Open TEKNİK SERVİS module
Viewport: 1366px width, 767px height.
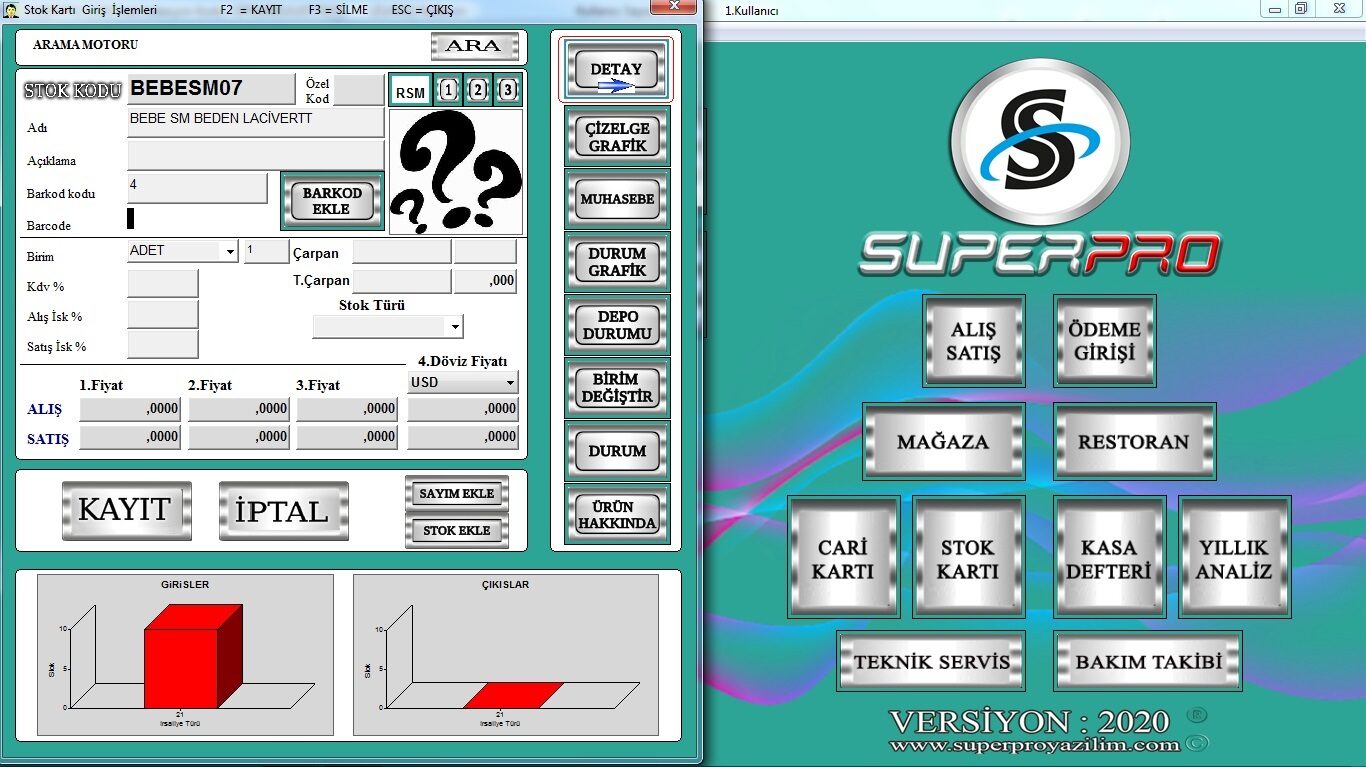(x=931, y=661)
